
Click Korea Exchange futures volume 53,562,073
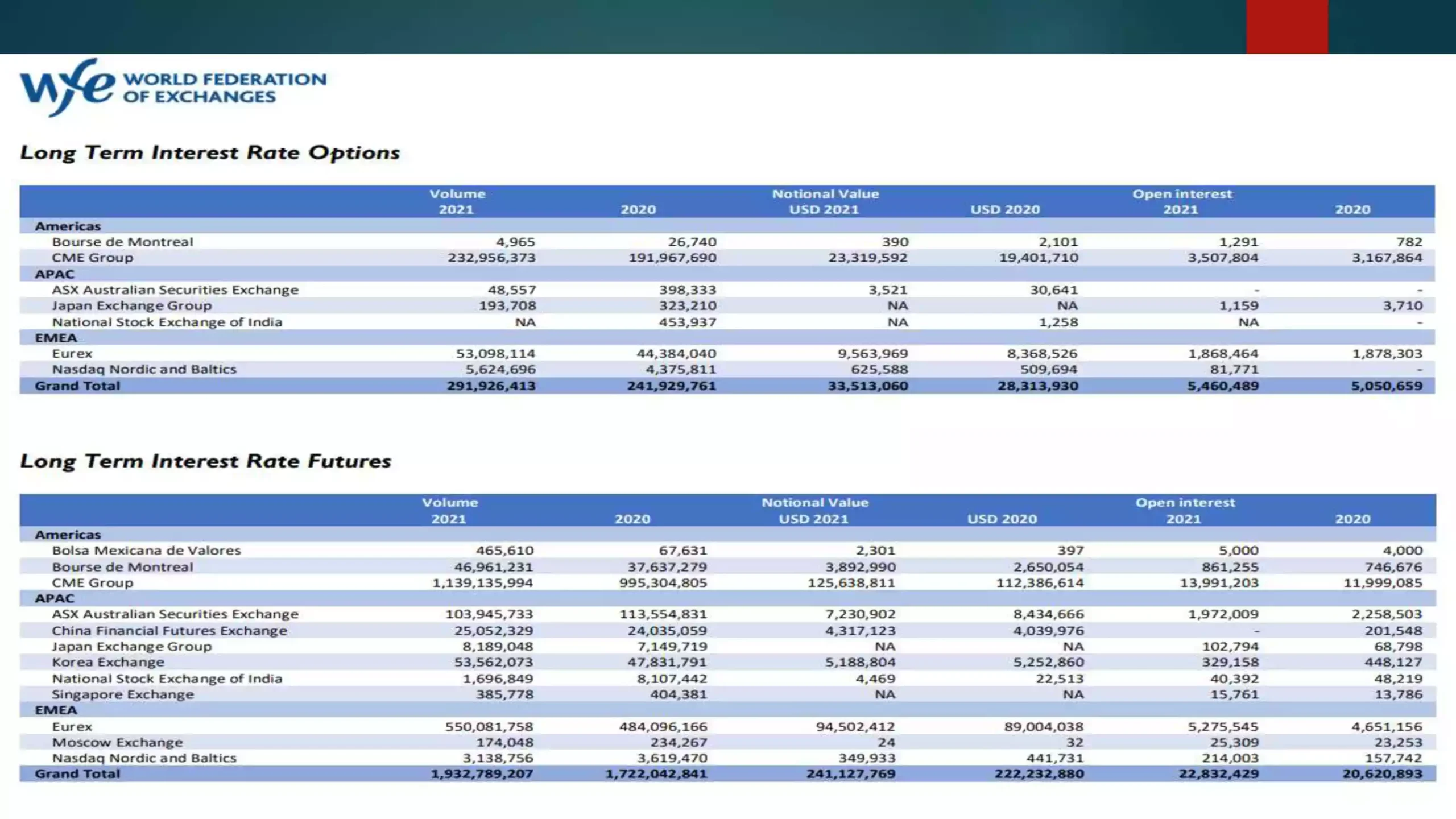494,663
